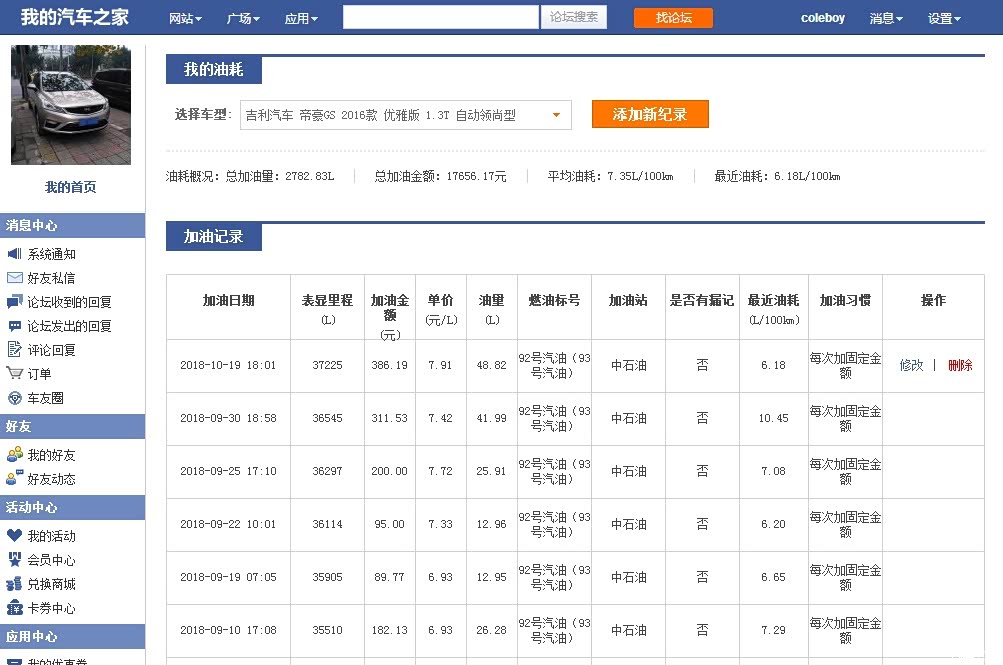The width and height of the screenshot is (1003, 665).
Task: Open the 广场 dropdown menu
Action: pyautogui.click(x=243, y=18)
